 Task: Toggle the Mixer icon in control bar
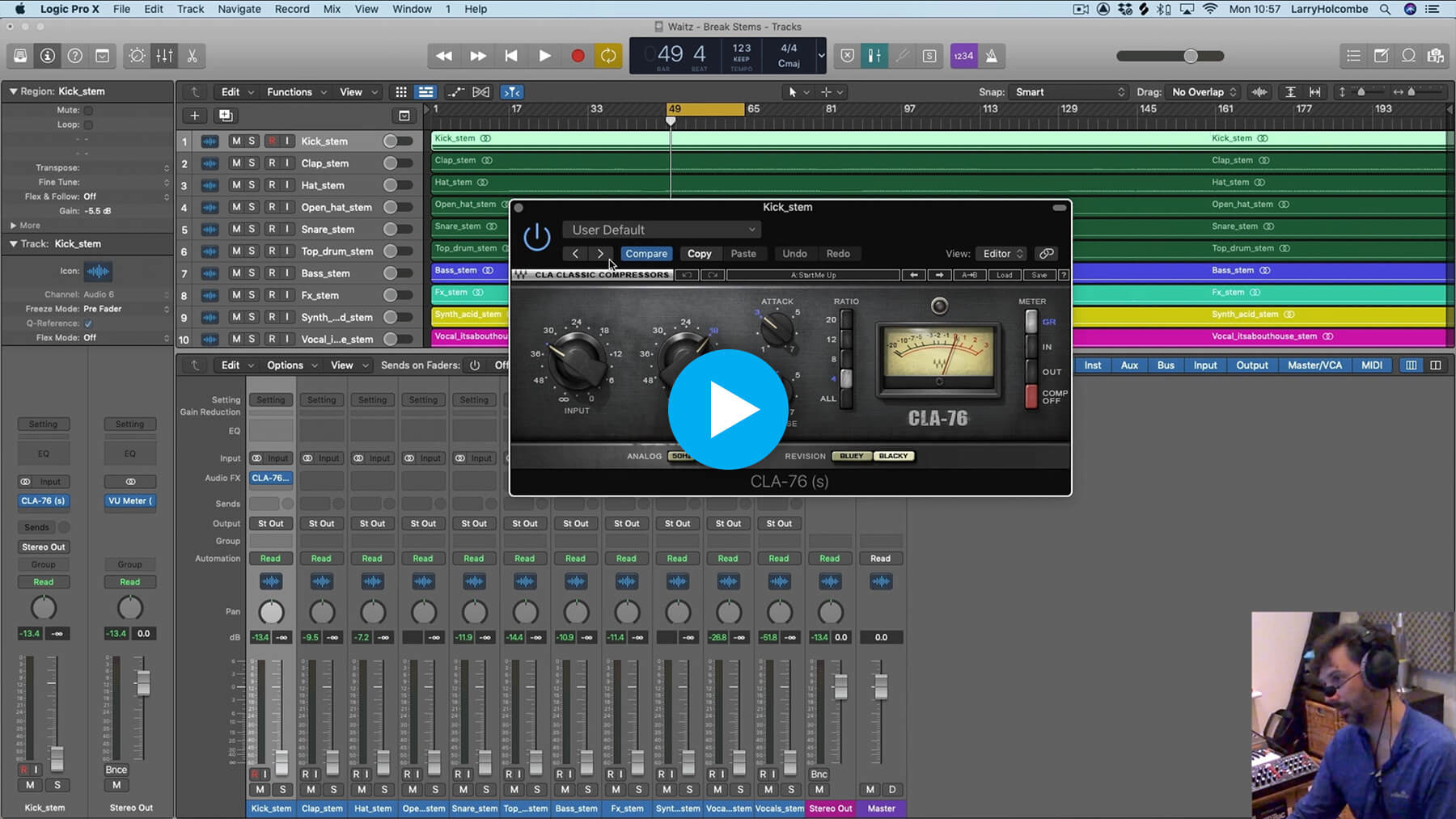(x=164, y=56)
